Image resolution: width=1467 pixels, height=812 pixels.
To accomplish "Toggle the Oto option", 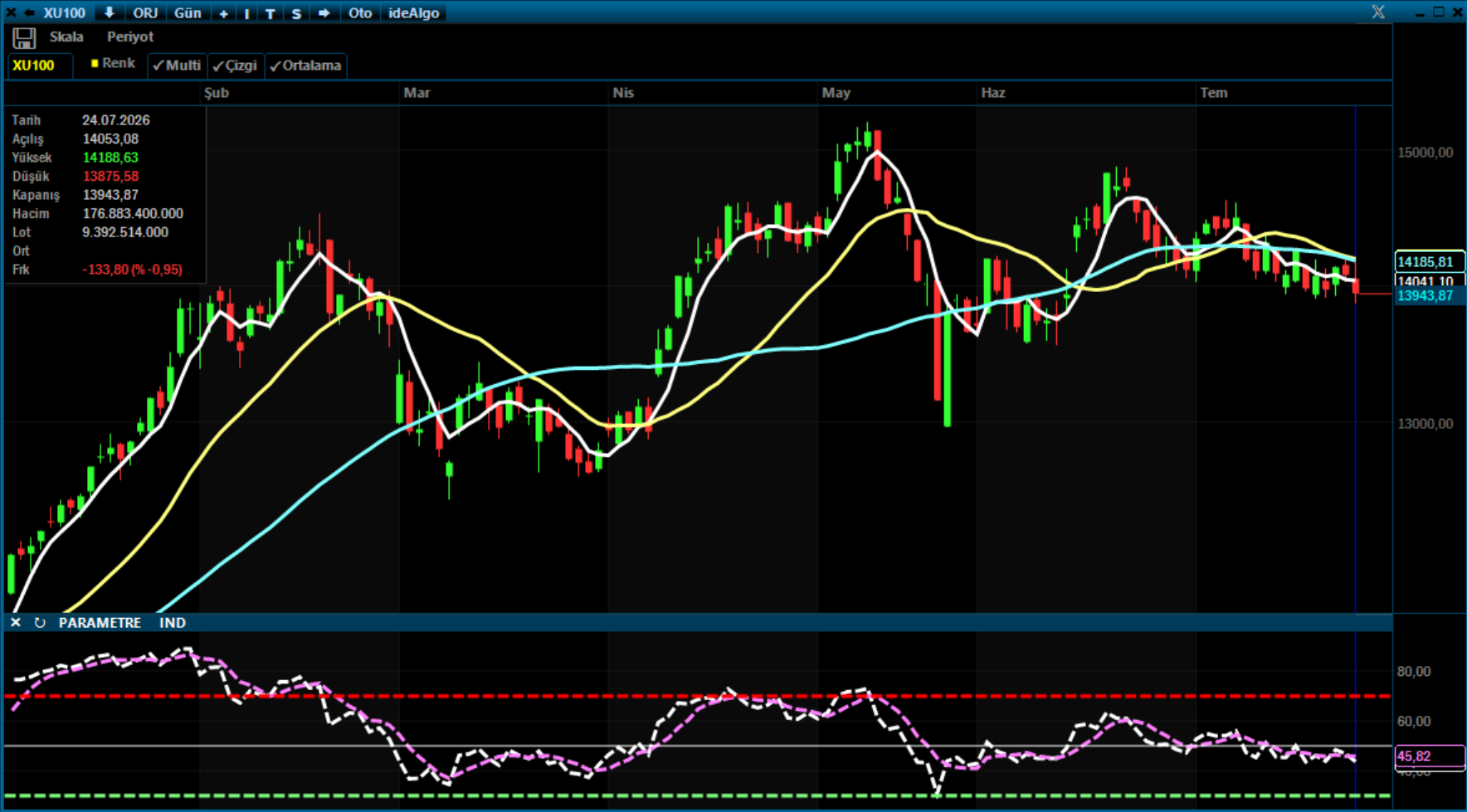I will 360,12.
